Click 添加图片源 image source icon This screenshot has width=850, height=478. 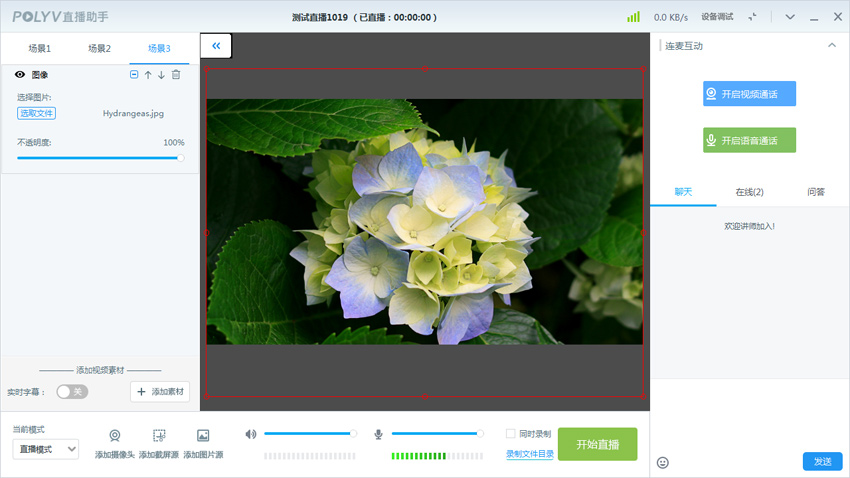point(203,436)
